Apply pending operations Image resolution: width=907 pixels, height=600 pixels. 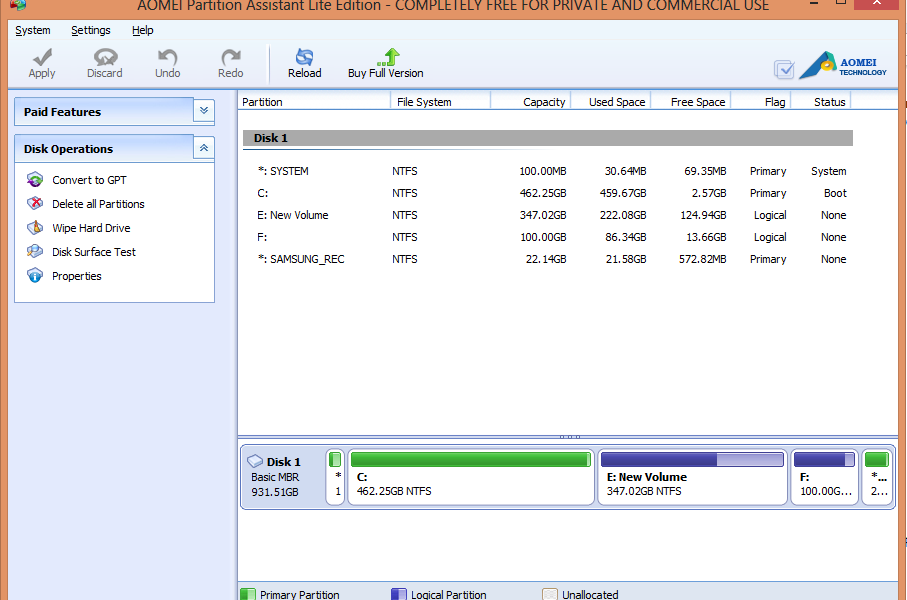pos(41,62)
